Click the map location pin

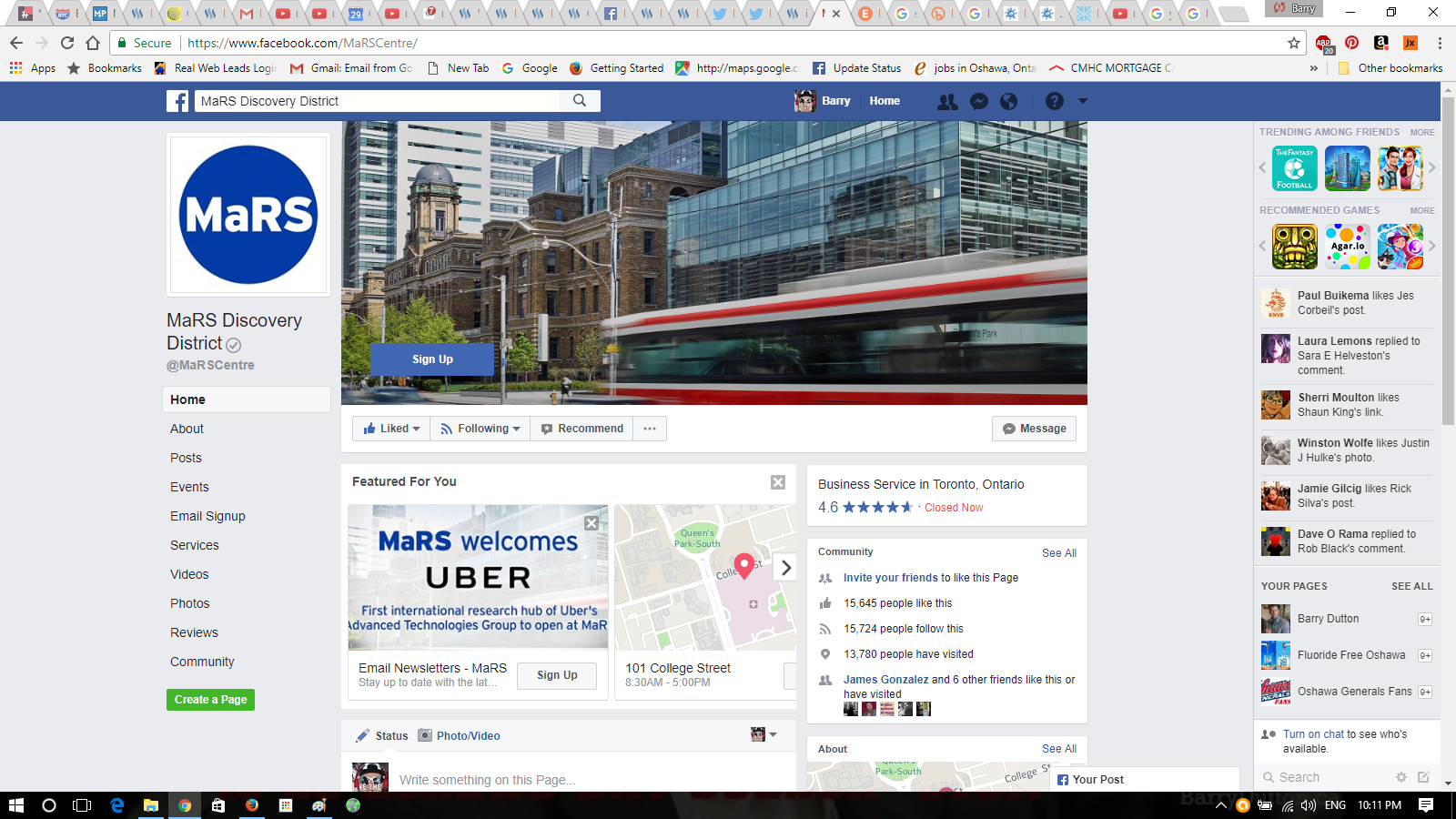pos(744,566)
